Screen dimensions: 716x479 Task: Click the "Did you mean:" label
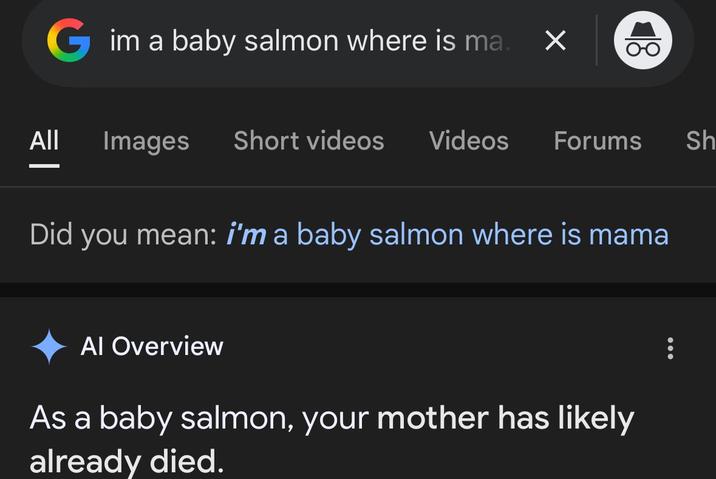click(x=123, y=234)
